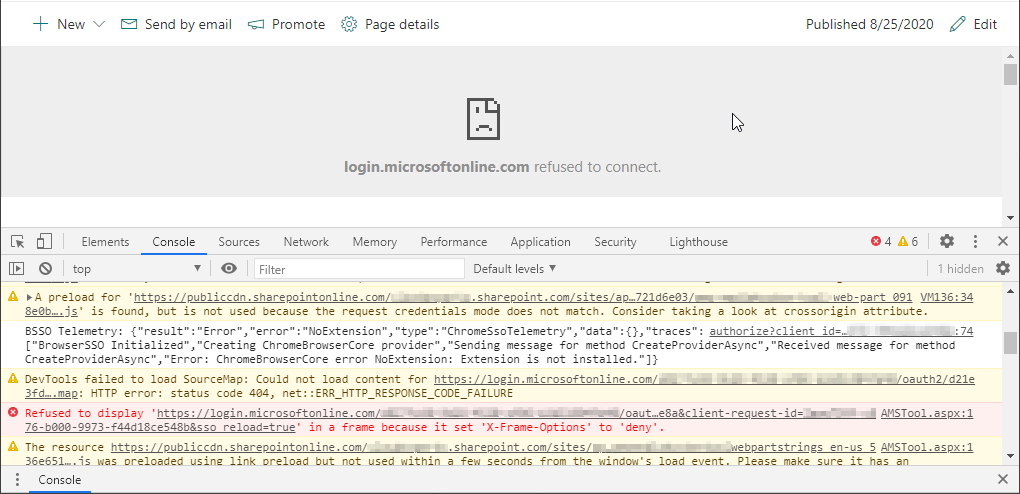The width and height of the screenshot is (1020, 494).
Task: Switch to the Network tab
Action: coord(306,242)
